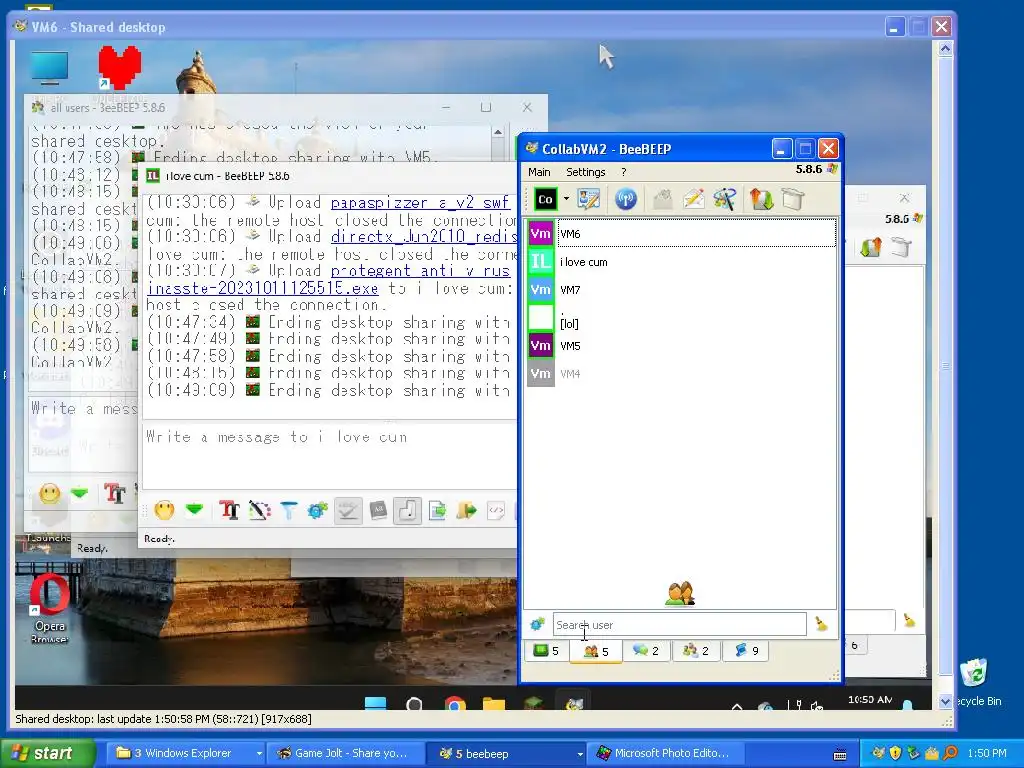Open the ? help menu in CollabVM2
This screenshot has width=1024, height=768.
(624, 172)
